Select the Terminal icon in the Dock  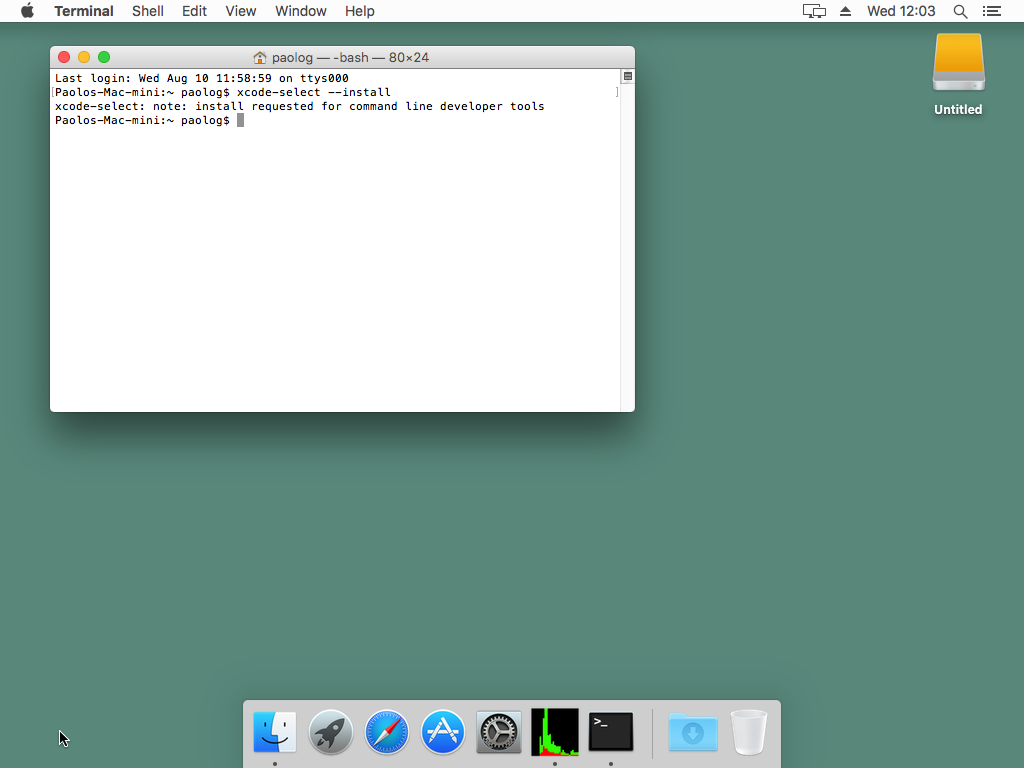(610, 732)
